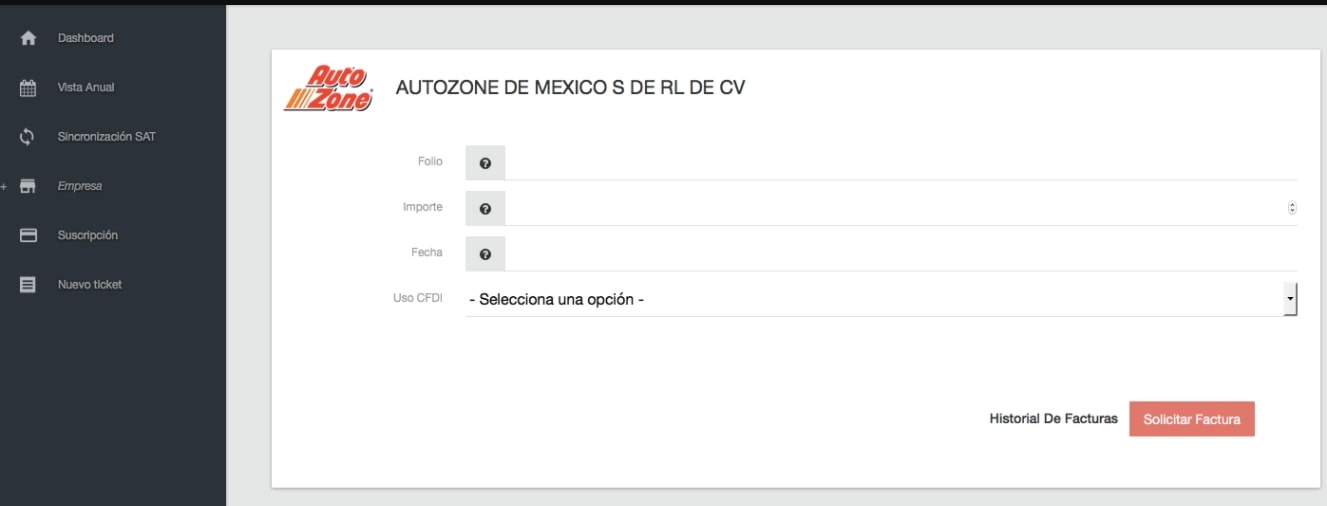This screenshot has height=506, width=1327.
Task: Click the Importe help question icon
Action: [485, 209]
